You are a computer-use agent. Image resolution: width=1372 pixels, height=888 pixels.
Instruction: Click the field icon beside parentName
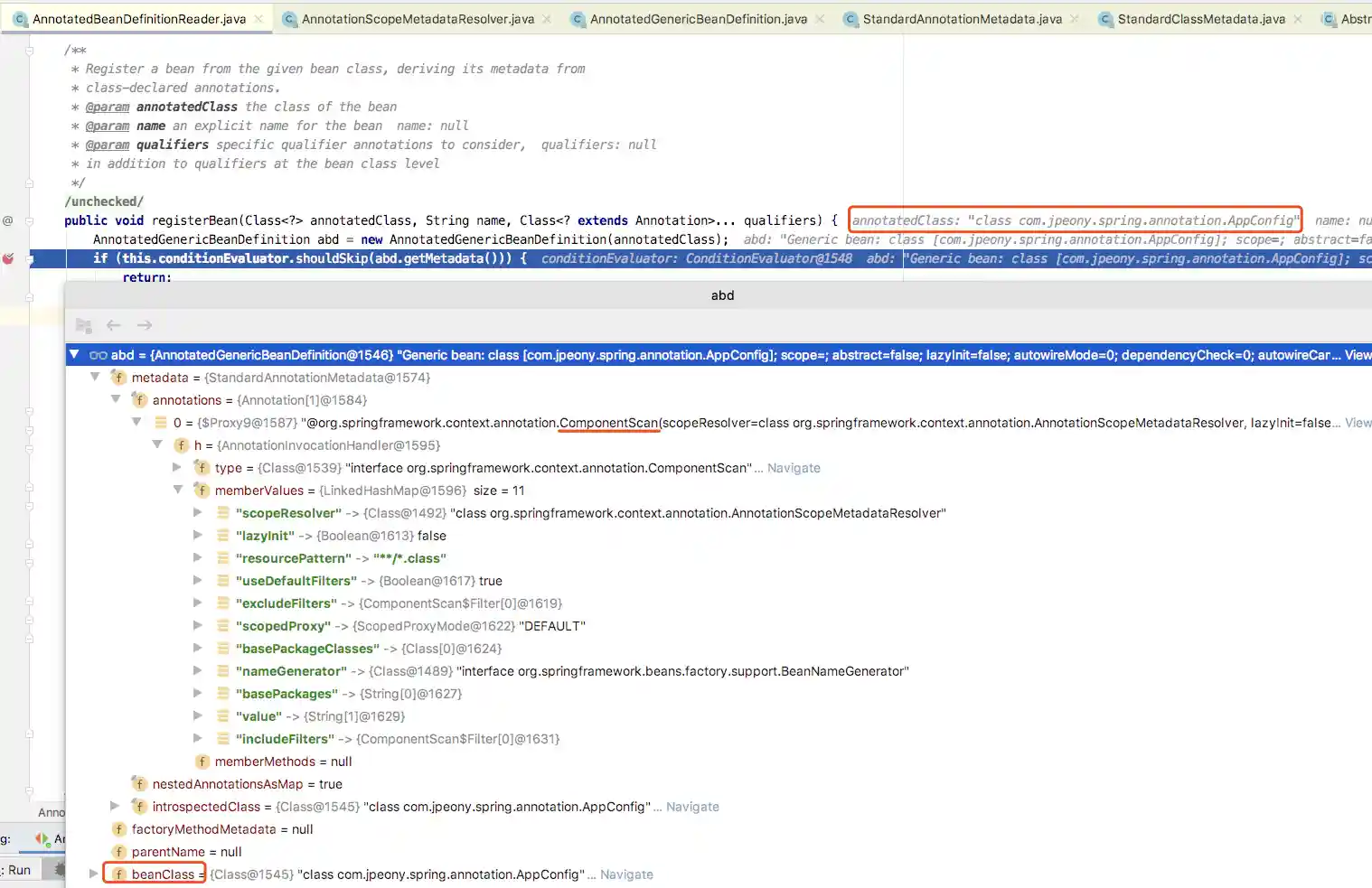coord(118,852)
